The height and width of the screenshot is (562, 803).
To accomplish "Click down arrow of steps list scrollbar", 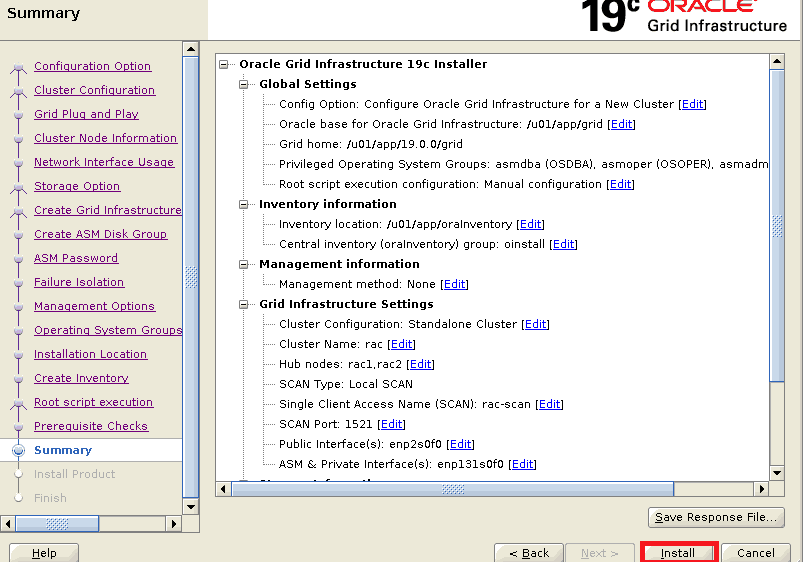I will [x=191, y=507].
